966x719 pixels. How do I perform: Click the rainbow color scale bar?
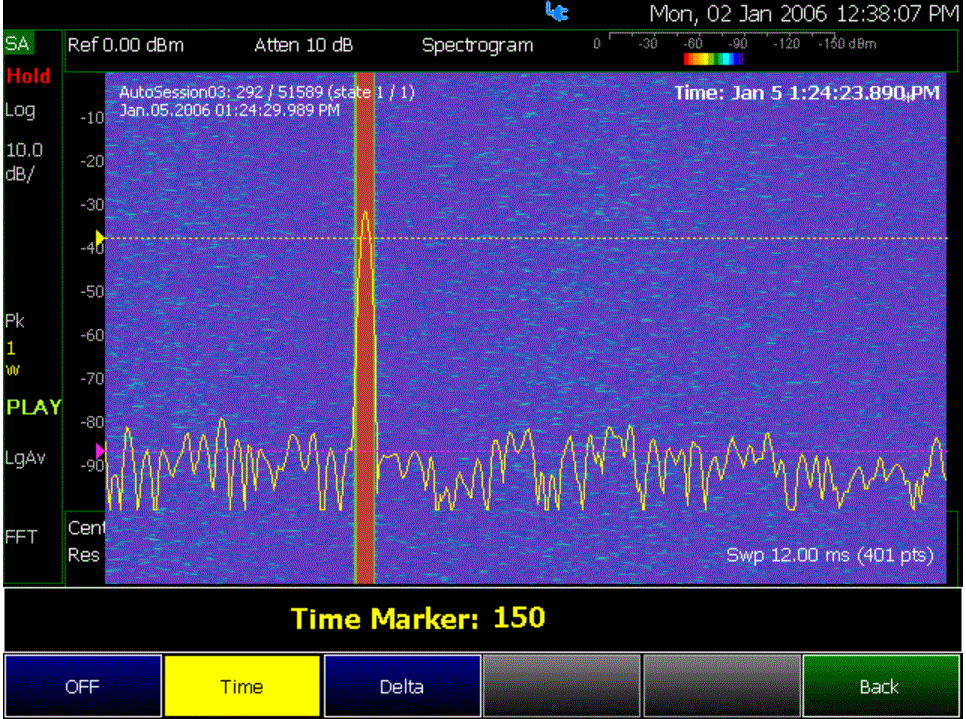714,59
